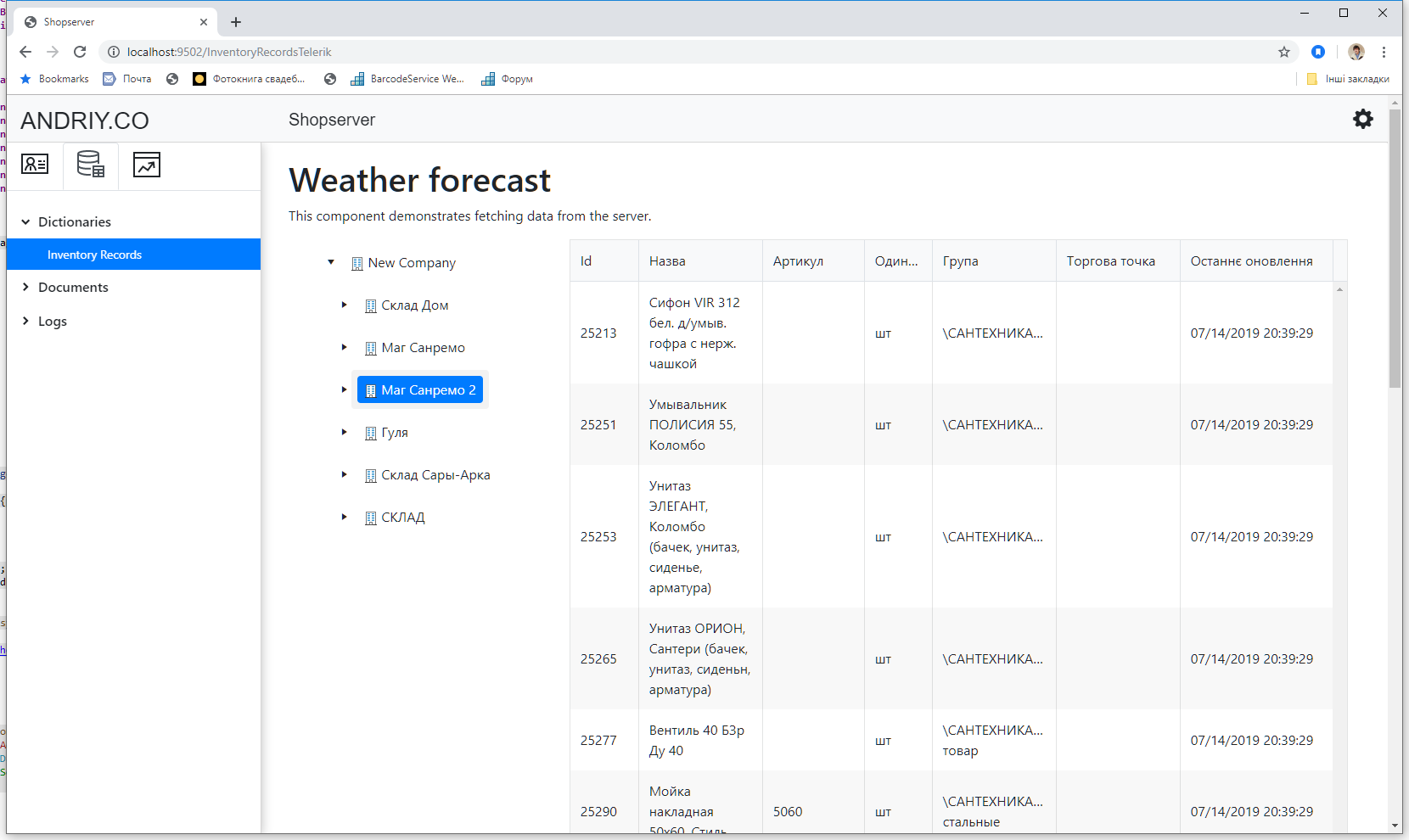Screen dimensions: 1409x840
Task: Open a new browser tab
Action: [236, 22]
